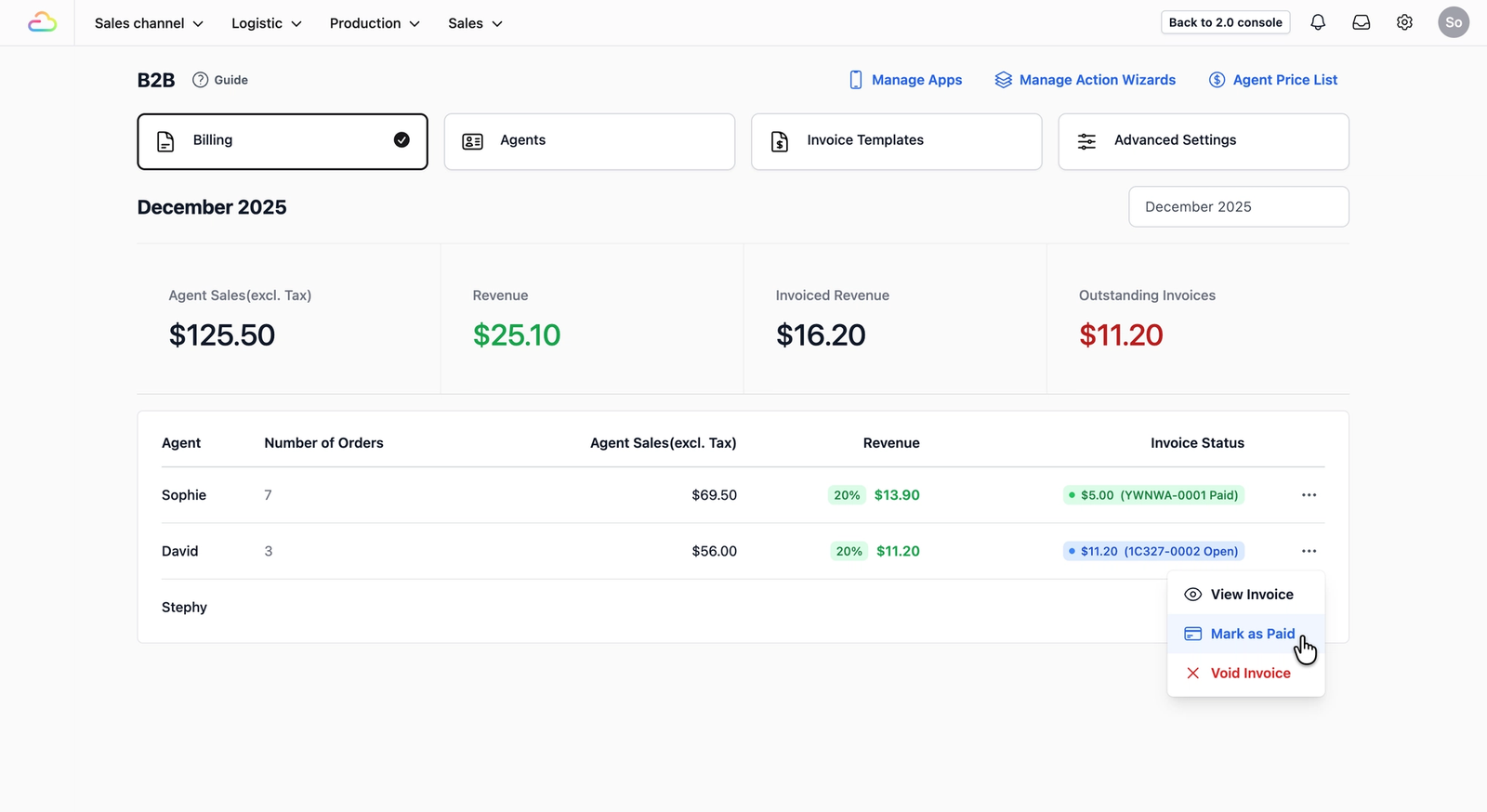The height and width of the screenshot is (812, 1487).
Task: Select View Invoice with eye icon
Action: click(x=1245, y=595)
